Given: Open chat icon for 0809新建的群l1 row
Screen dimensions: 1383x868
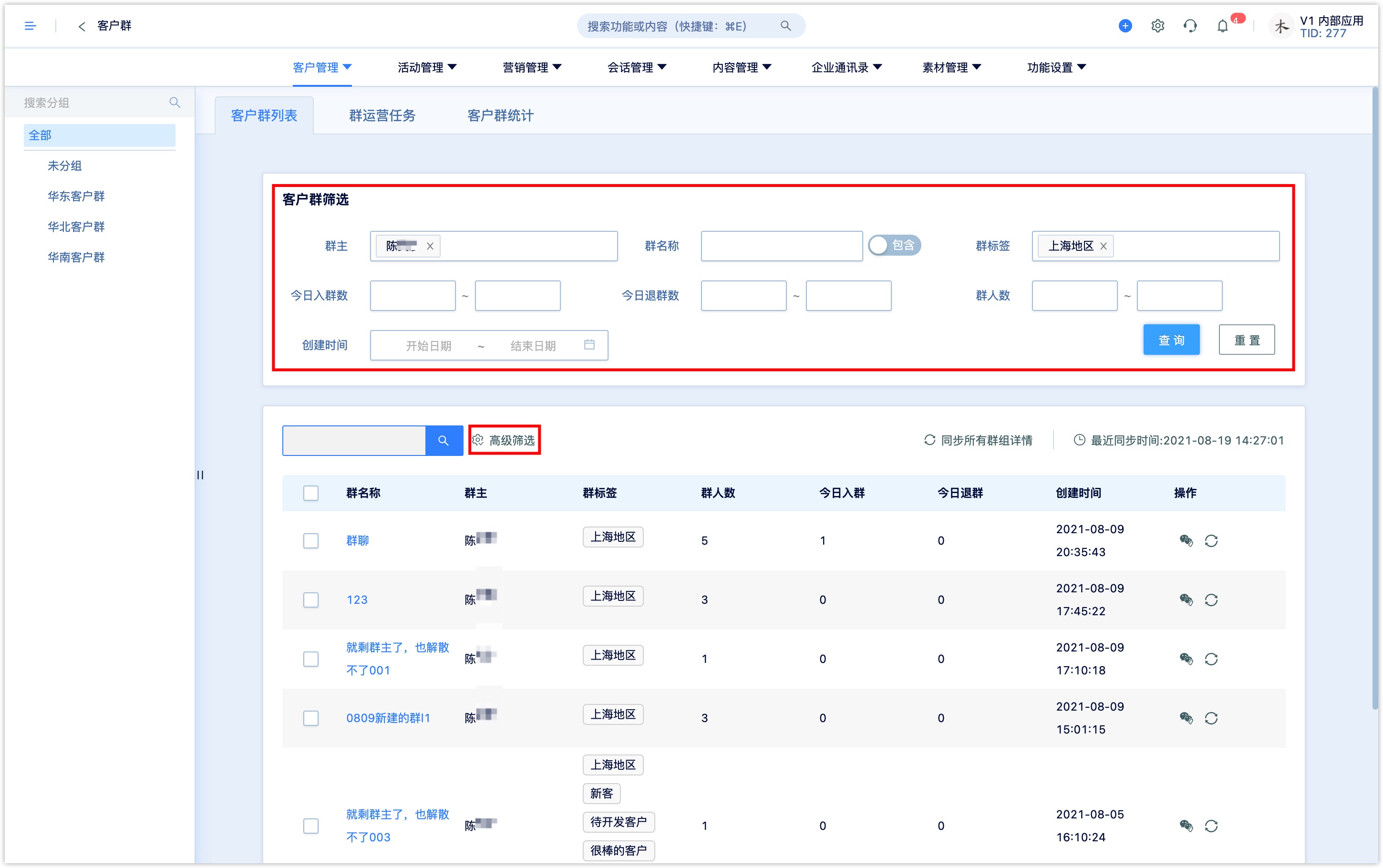Looking at the screenshot, I should click(1186, 718).
